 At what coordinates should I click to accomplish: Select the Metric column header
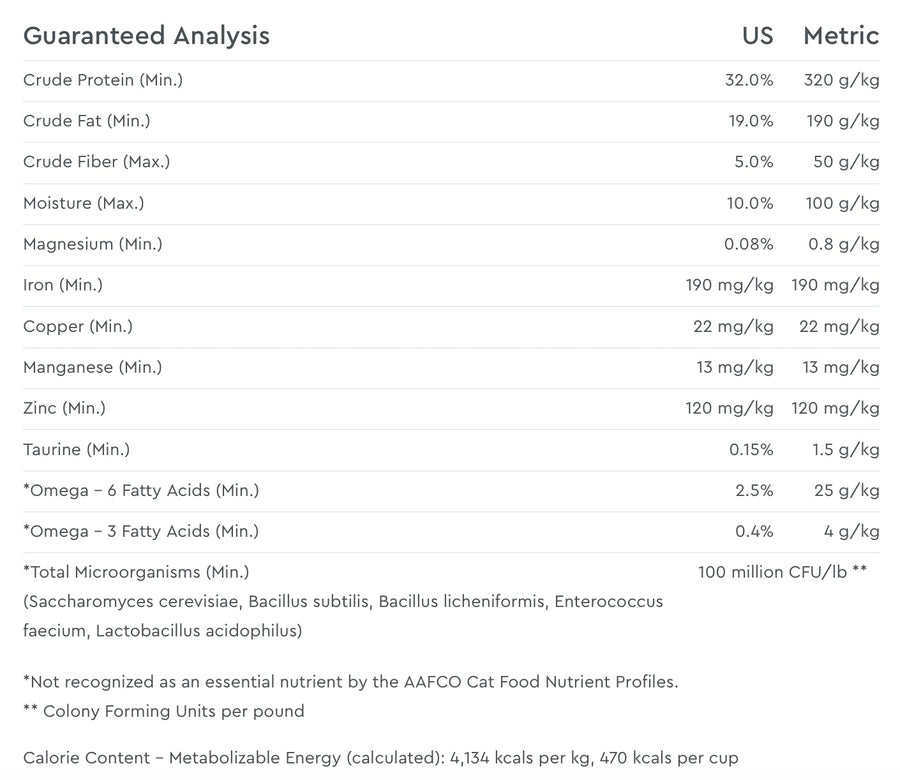click(x=841, y=36)
